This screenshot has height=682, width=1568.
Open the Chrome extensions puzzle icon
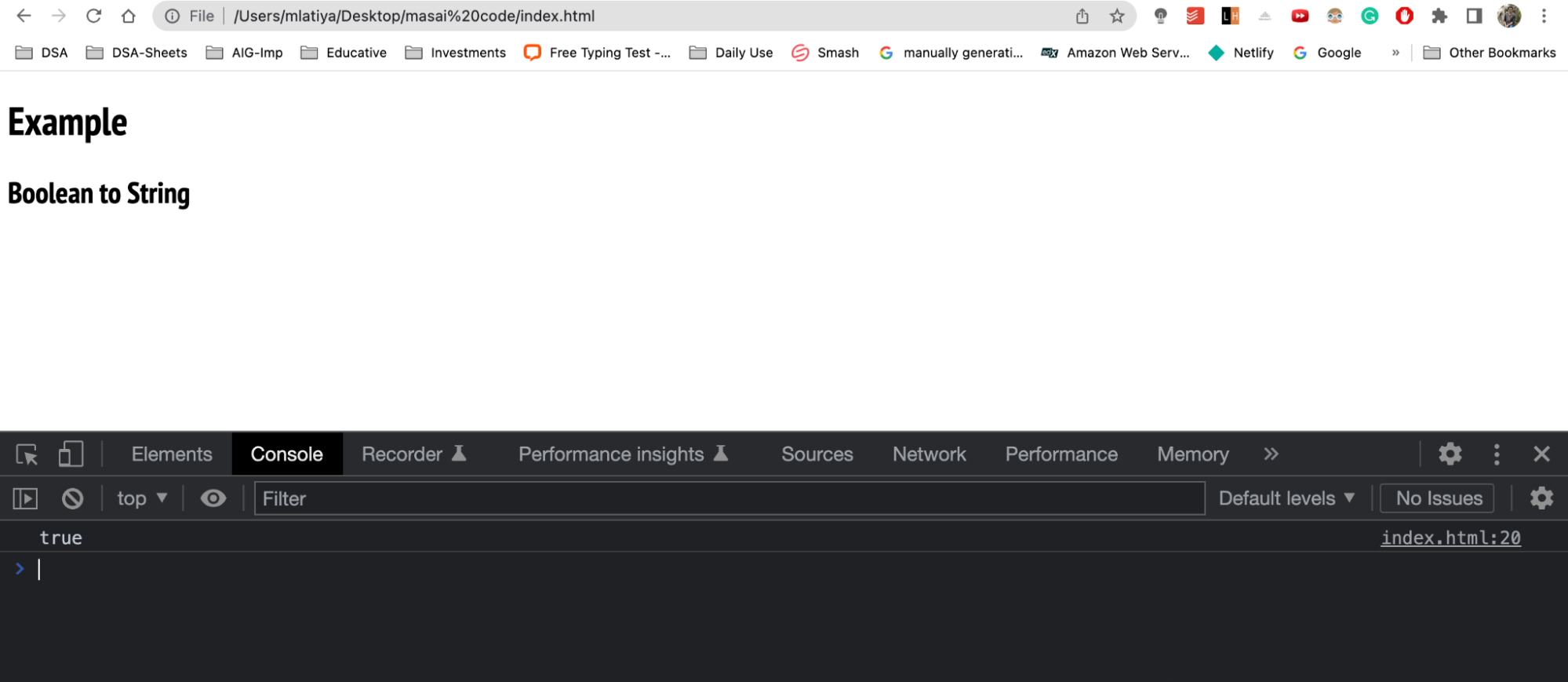point(1439,16)
